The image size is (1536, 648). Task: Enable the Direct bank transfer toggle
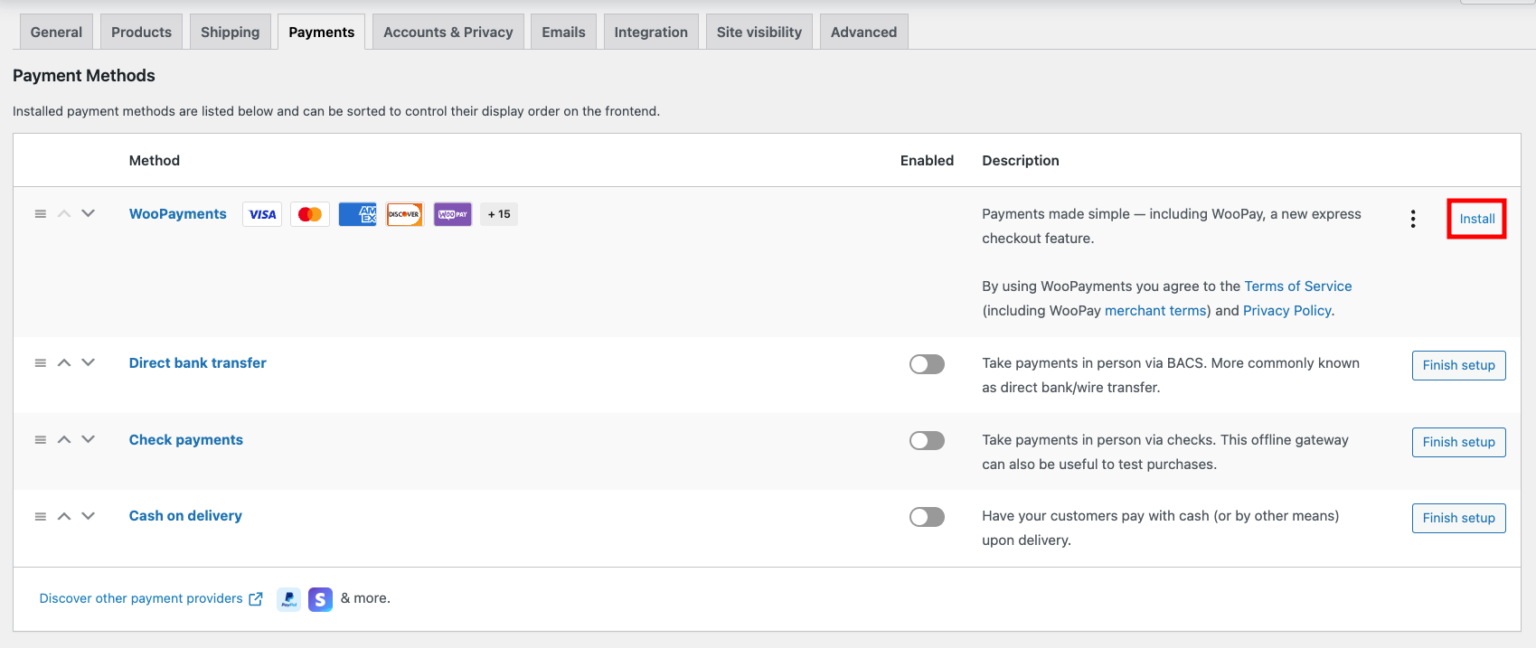(x=926, y=364)
